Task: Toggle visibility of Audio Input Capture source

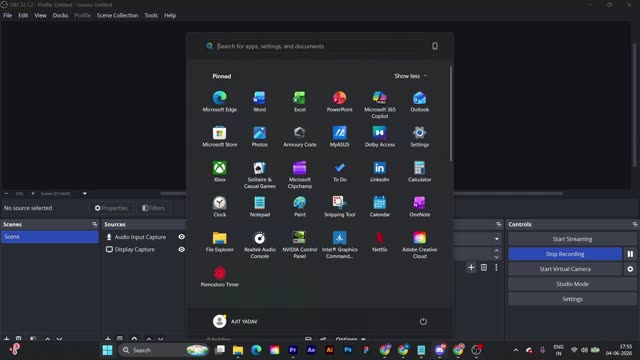Action: click(182, 237)
